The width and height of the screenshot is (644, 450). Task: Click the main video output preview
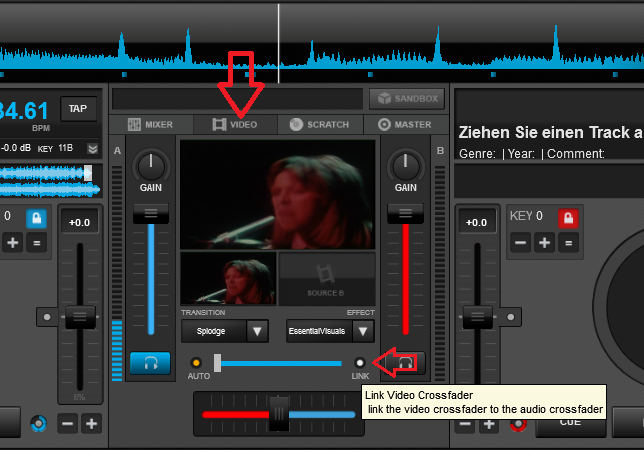pyautogui.click(x=278, y=195)
